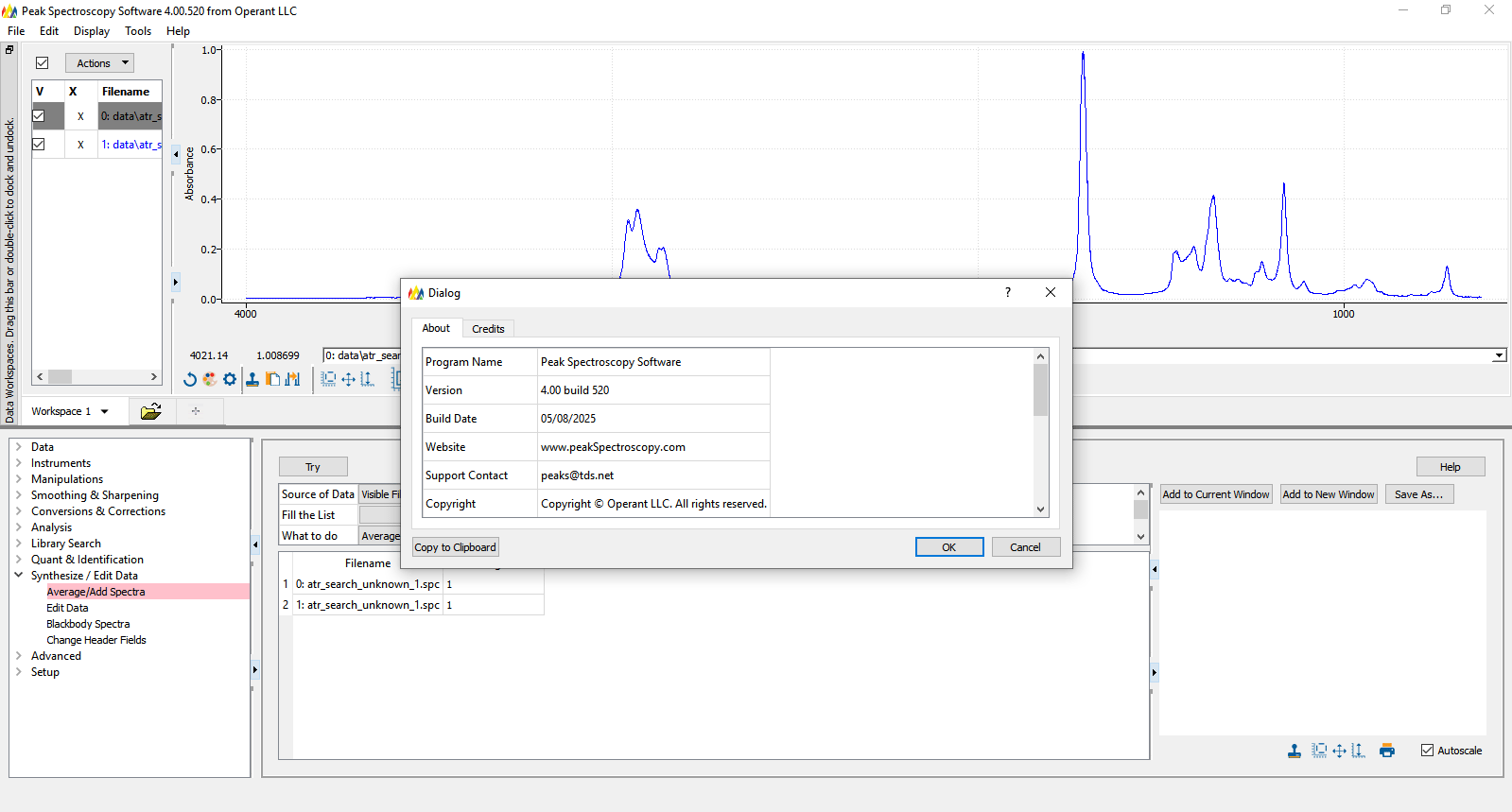Click right expand arrow beside the file list
The image size is (1512, 812).
(176, 282)
